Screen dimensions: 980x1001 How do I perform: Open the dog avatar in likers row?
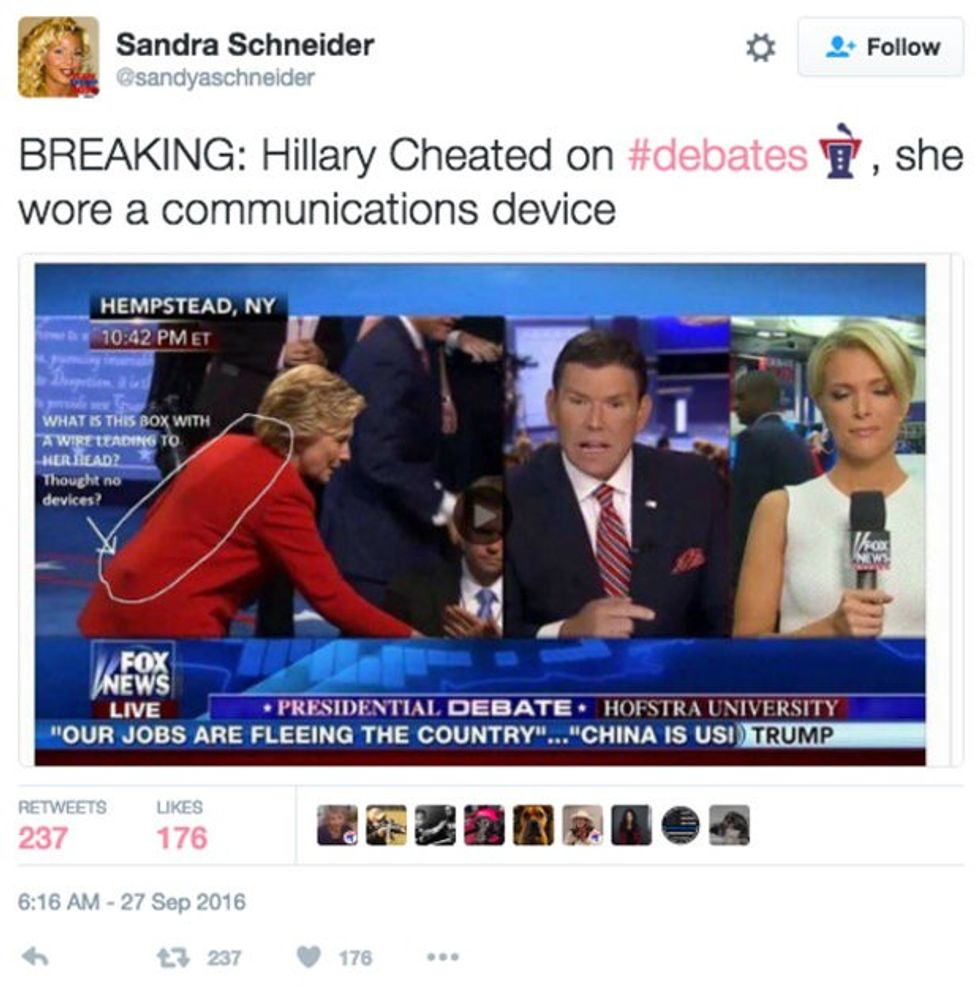click(x=533, y=825)
